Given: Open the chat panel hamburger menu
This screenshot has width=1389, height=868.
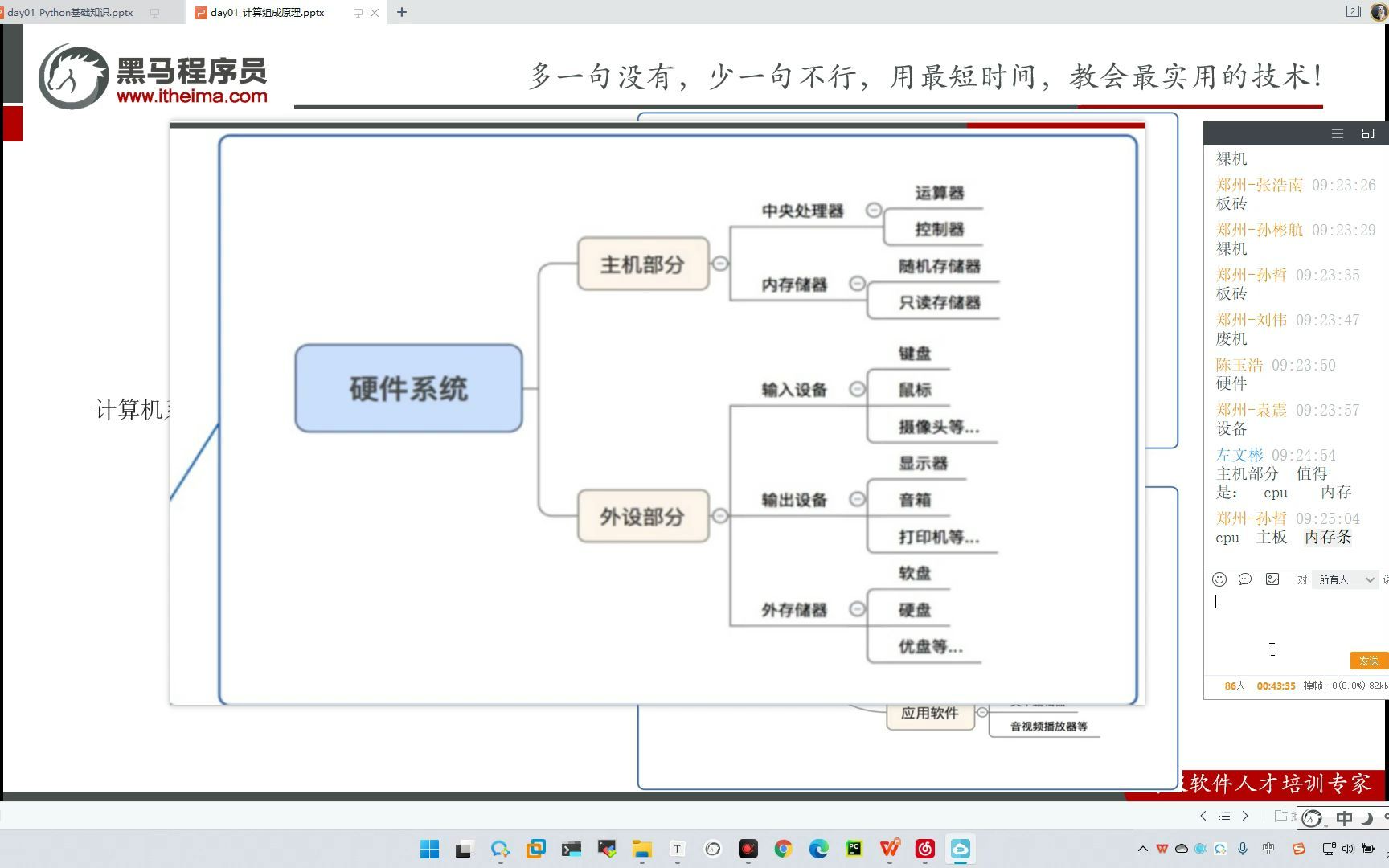Looking at the screenshot, I should point(1337,134).
